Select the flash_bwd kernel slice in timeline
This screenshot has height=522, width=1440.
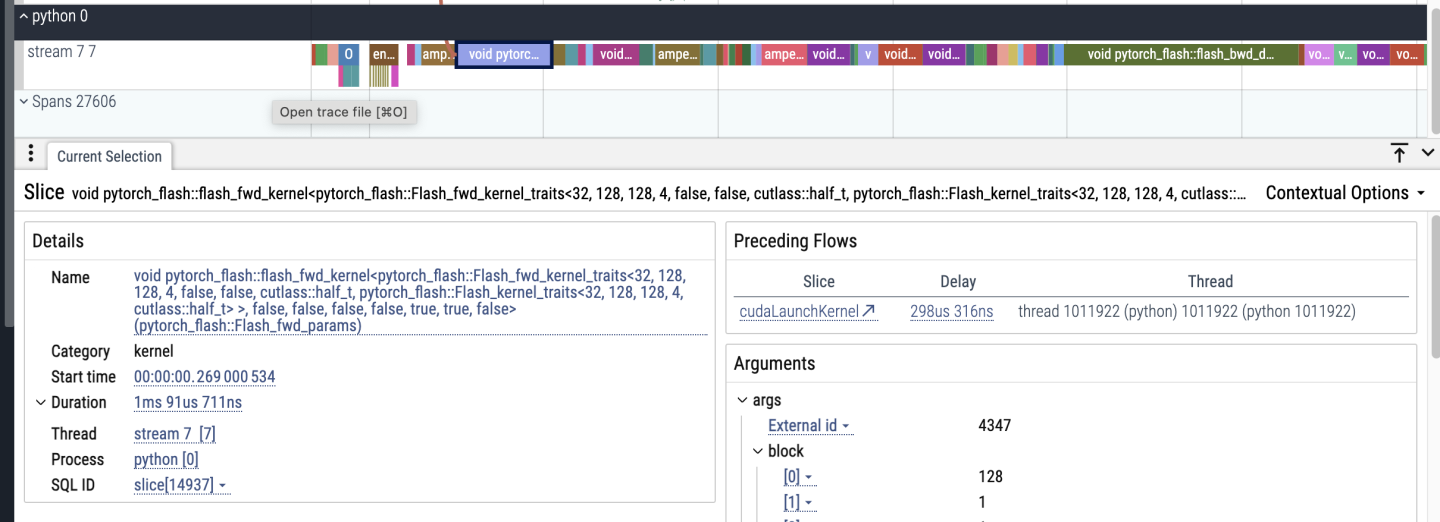click(1181, 55)
